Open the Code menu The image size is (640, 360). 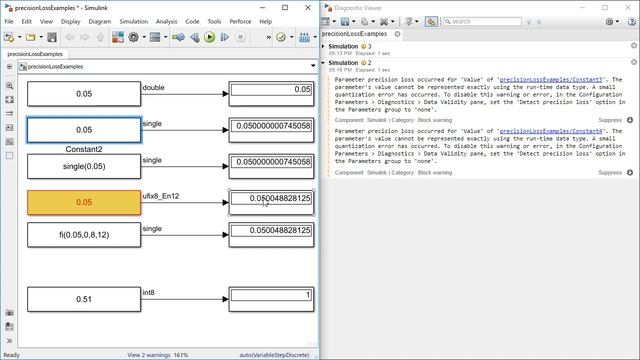click(192, 21)
